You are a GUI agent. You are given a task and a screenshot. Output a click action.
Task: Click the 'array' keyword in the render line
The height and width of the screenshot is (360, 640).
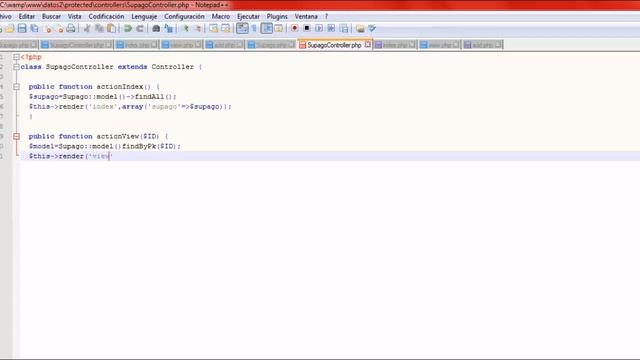click(132, 107)
